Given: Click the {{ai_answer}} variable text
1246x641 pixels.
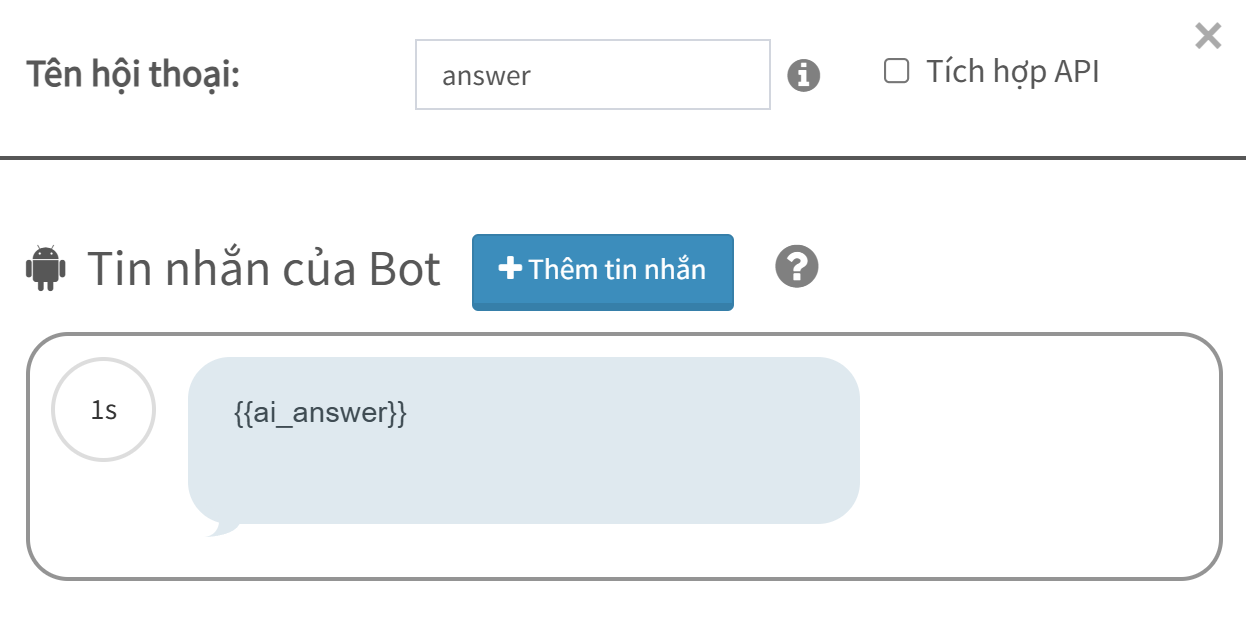Looking at the screenshot, I should [x=320, y=413].
